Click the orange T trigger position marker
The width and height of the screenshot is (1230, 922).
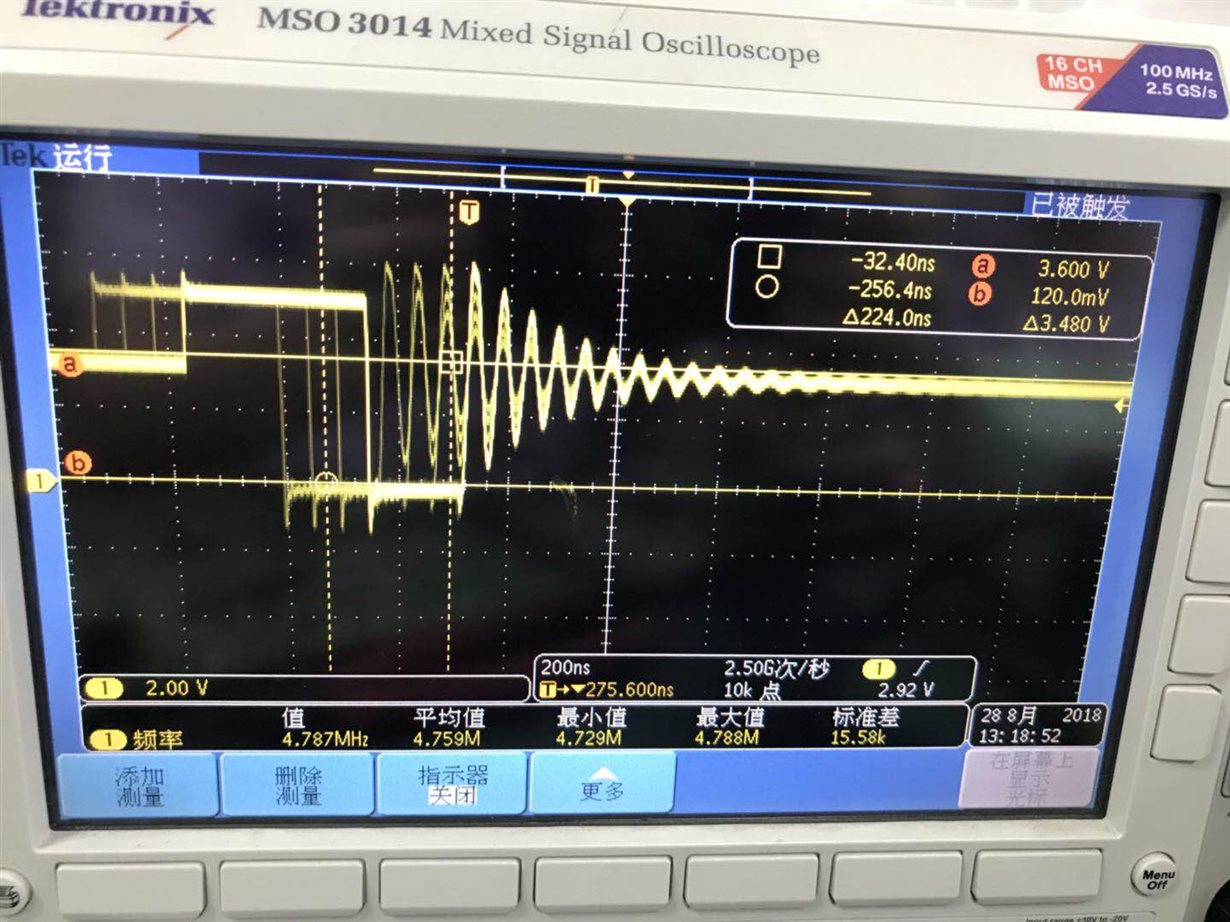[x=469, y=211]
